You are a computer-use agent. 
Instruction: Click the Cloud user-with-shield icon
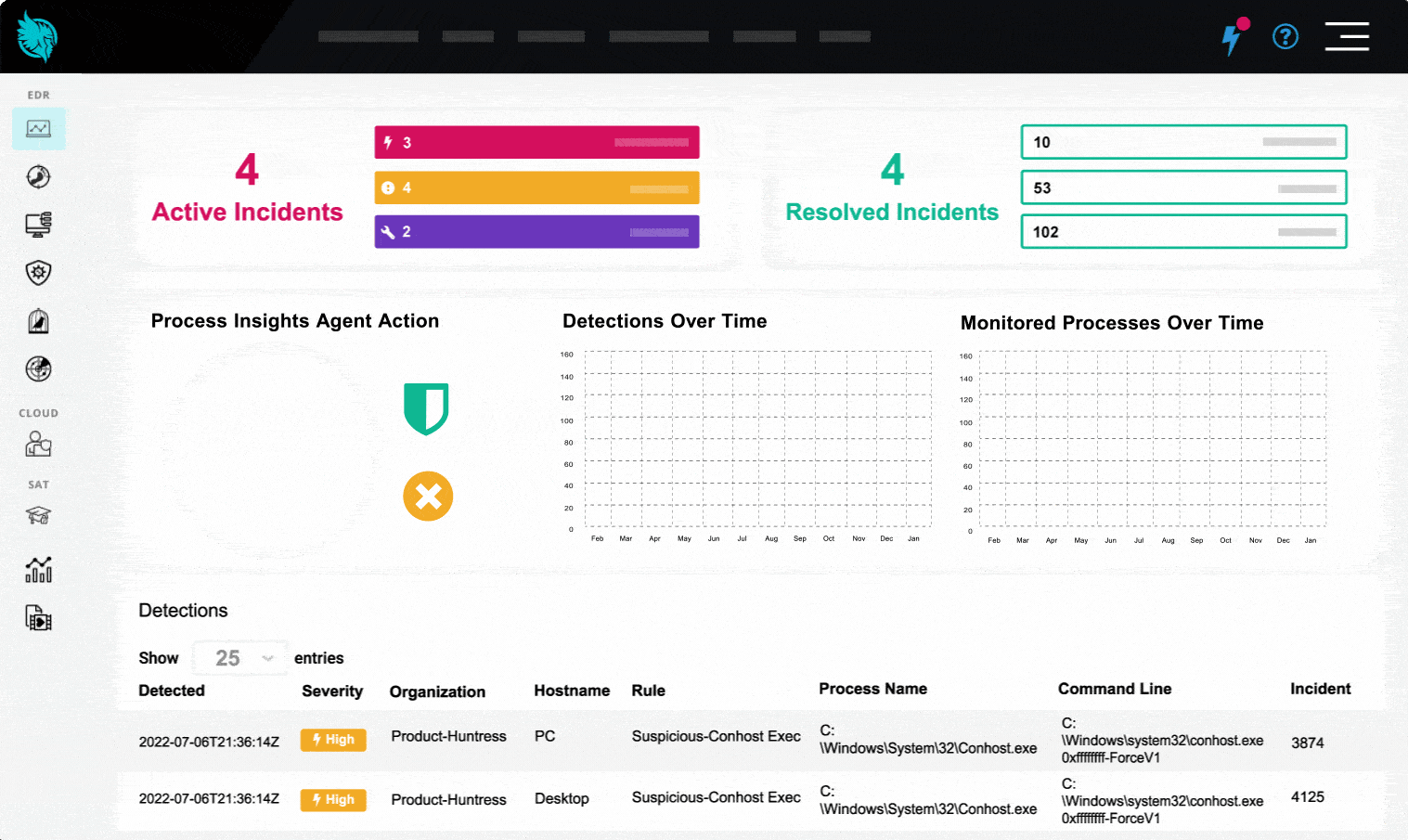39,444
